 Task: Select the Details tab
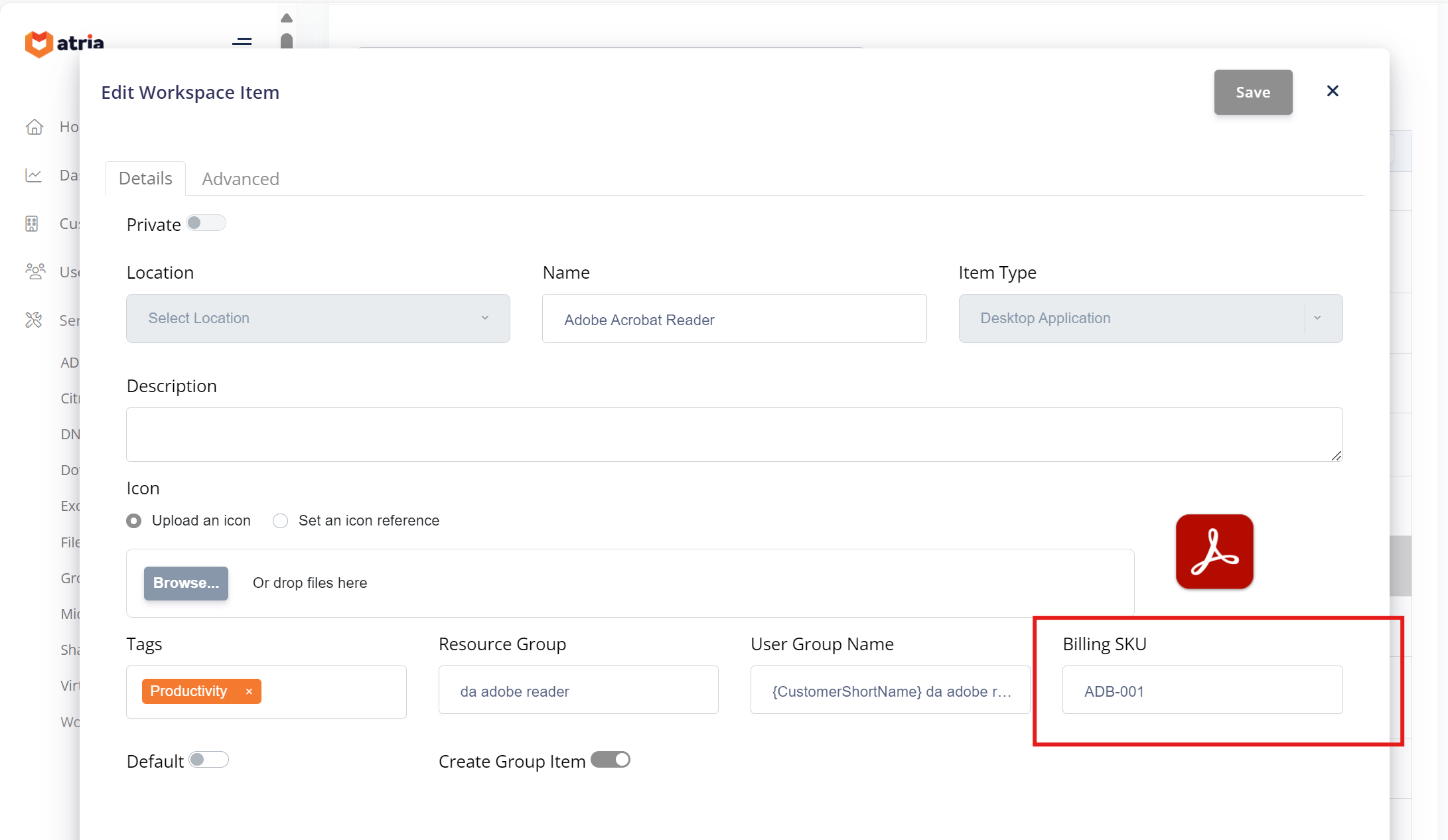(x=145, y=178)
